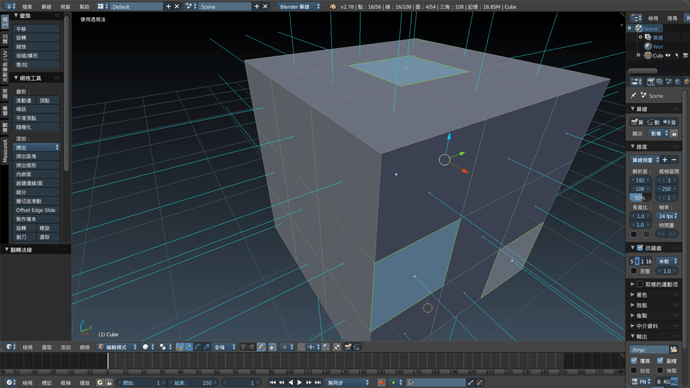
Task: Toggle the anti-aliasing panel checkbox
Action: pyautogui.click(x=640, y=248)
